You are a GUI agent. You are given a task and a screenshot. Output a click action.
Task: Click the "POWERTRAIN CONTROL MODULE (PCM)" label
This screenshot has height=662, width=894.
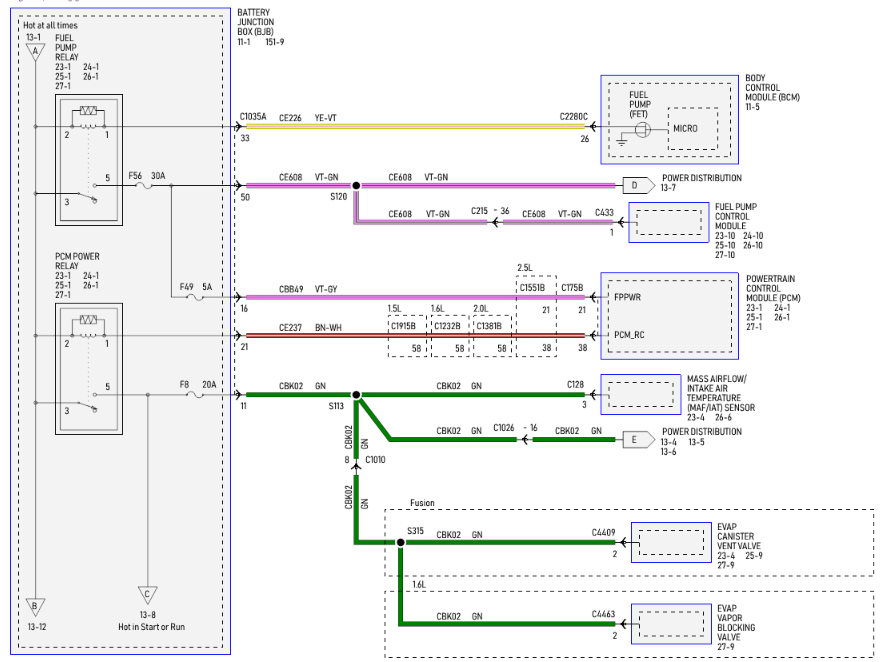773,289
